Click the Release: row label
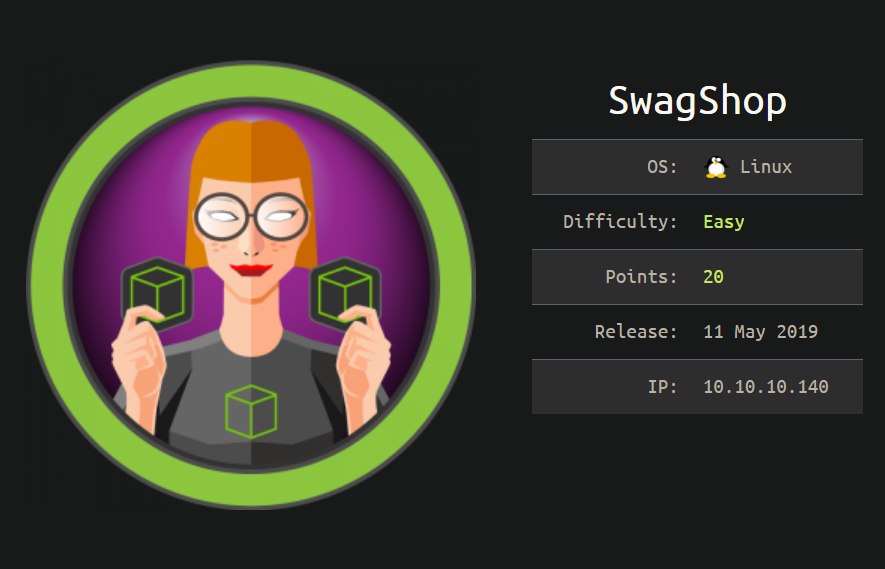Screen dimensions: 885x569 click(636, 331)
